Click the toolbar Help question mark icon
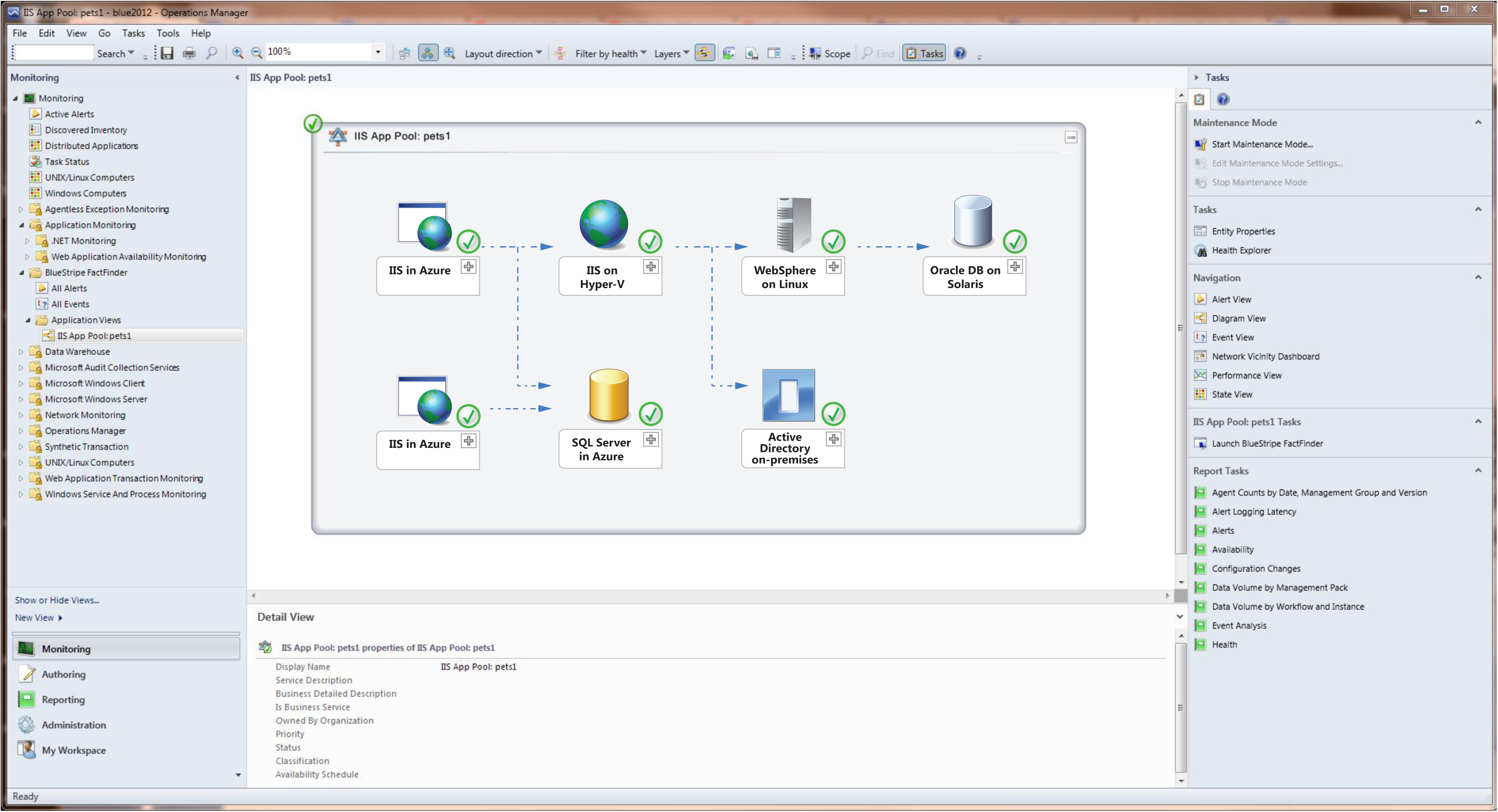 coord(959,53)
